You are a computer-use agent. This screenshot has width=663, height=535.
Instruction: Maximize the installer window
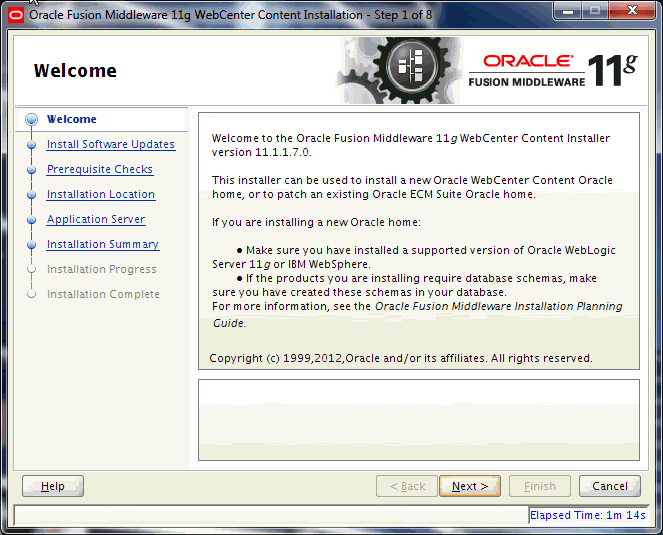point(595,10)
